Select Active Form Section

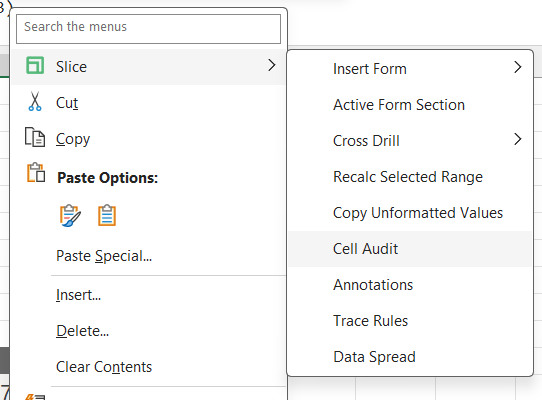(410, 105)
